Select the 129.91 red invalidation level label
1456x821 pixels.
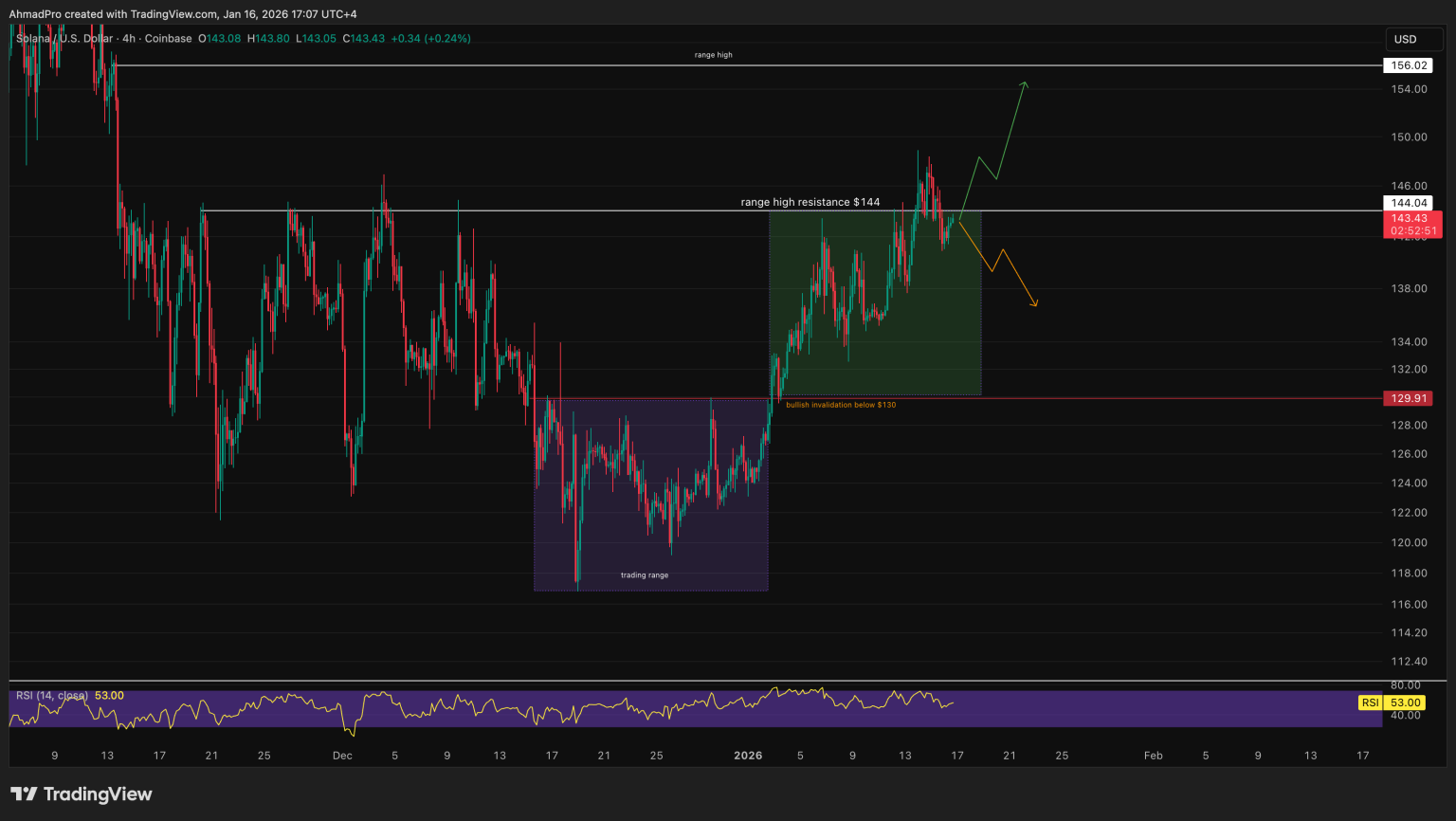click(x=1410, y=398)
